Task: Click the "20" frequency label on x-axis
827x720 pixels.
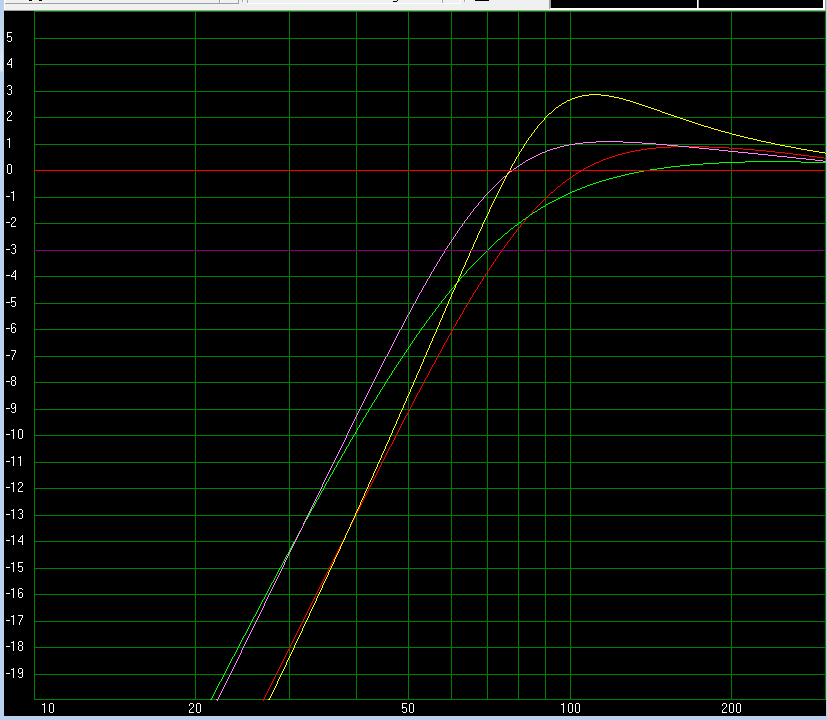Action: [195, 708]
